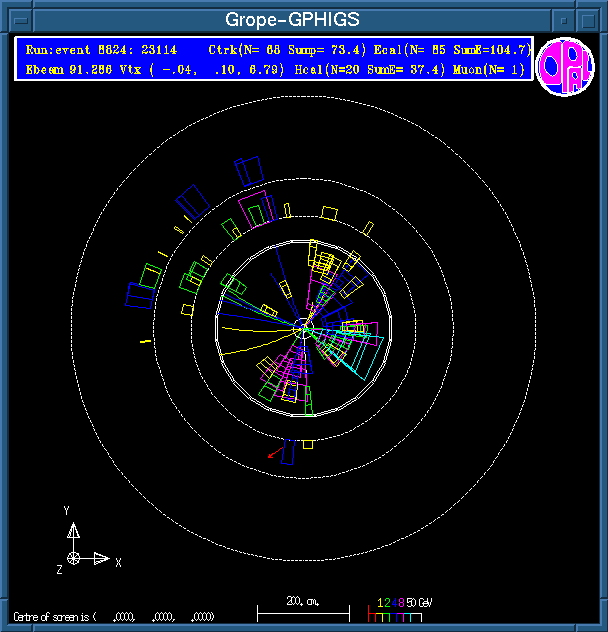
Task: Click the OPAL logo in the header
Action: 565,68
